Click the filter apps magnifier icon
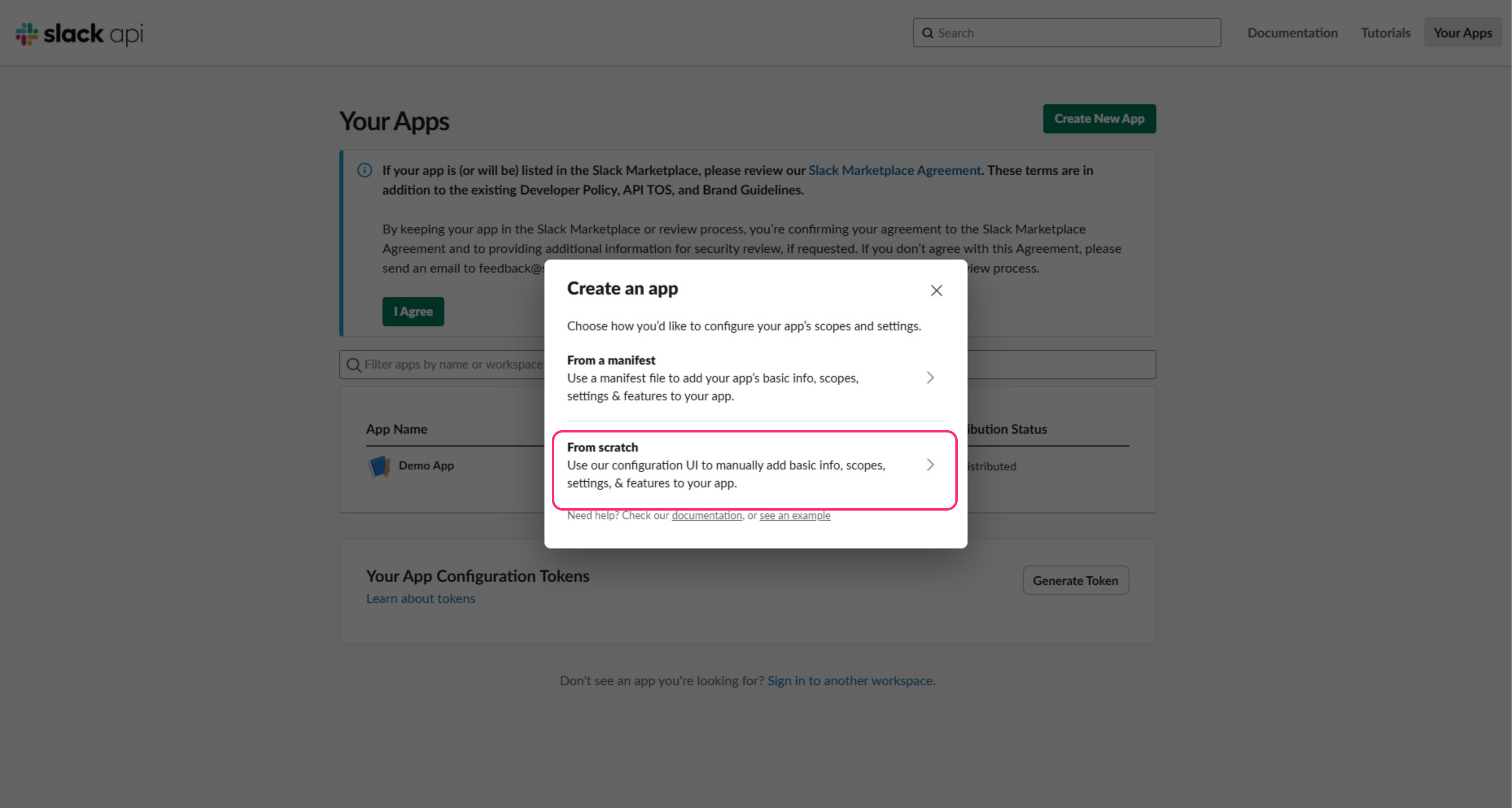1512x808 pixels. click(x=353, y=365)
